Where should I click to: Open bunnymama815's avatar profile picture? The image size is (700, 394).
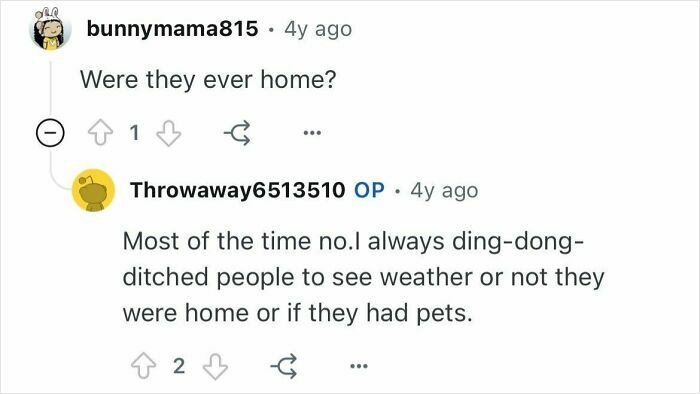coord(50,29)
